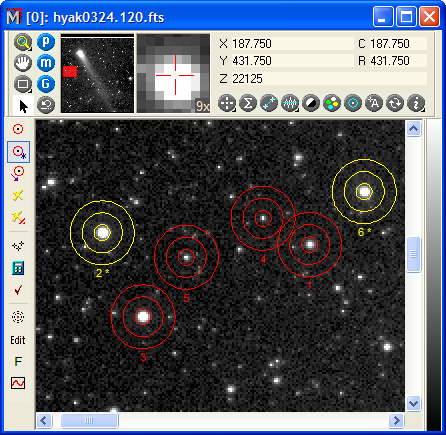Open the dotted aperture settings icon
This screenshot has height=435, width=446.
point(18,317)
